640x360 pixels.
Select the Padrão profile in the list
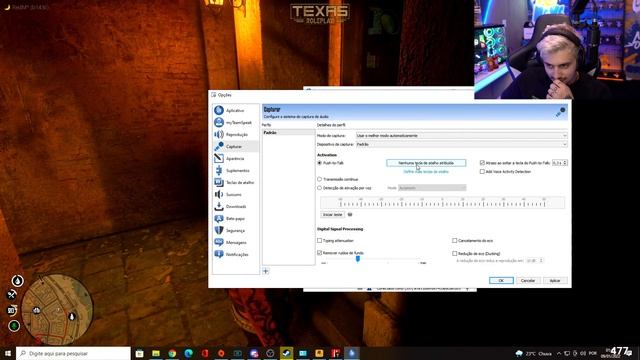288,133
